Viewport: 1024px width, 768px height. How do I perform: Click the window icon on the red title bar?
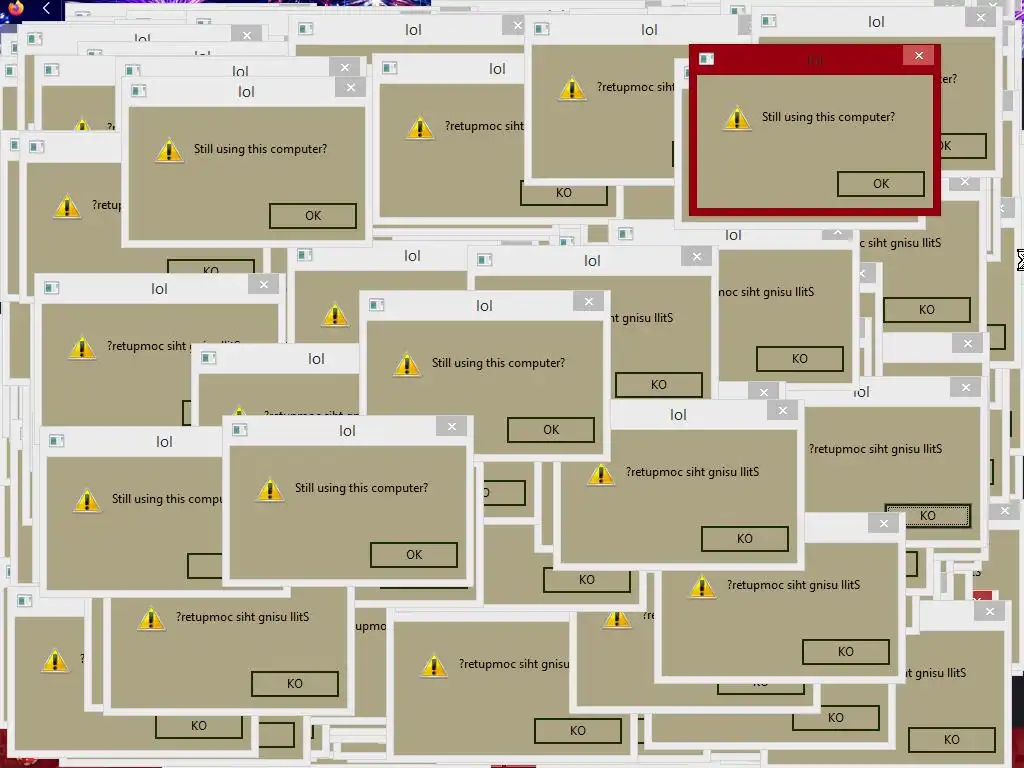pos(706,59)
